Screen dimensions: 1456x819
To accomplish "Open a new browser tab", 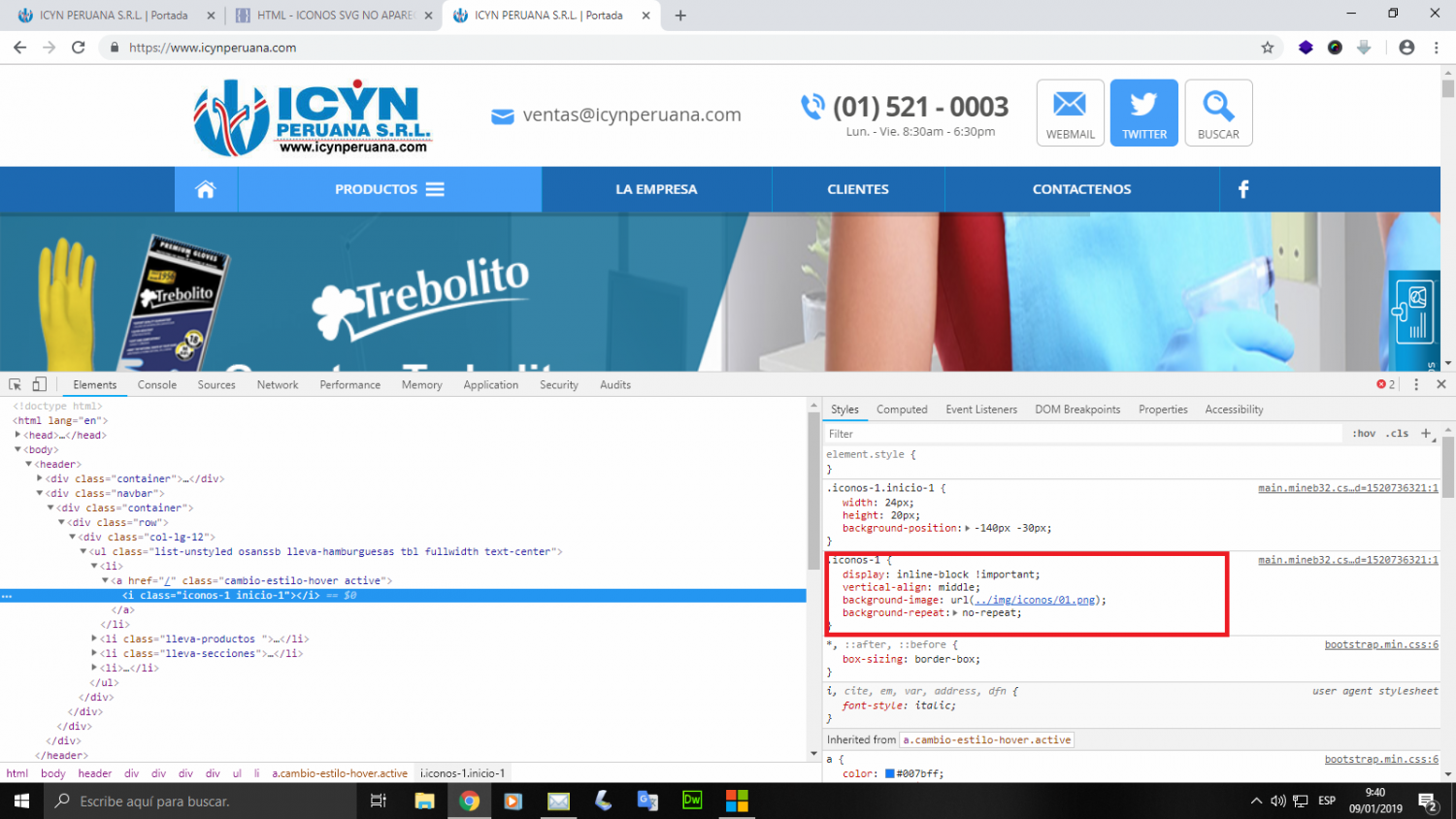I will tap(680, 16).
